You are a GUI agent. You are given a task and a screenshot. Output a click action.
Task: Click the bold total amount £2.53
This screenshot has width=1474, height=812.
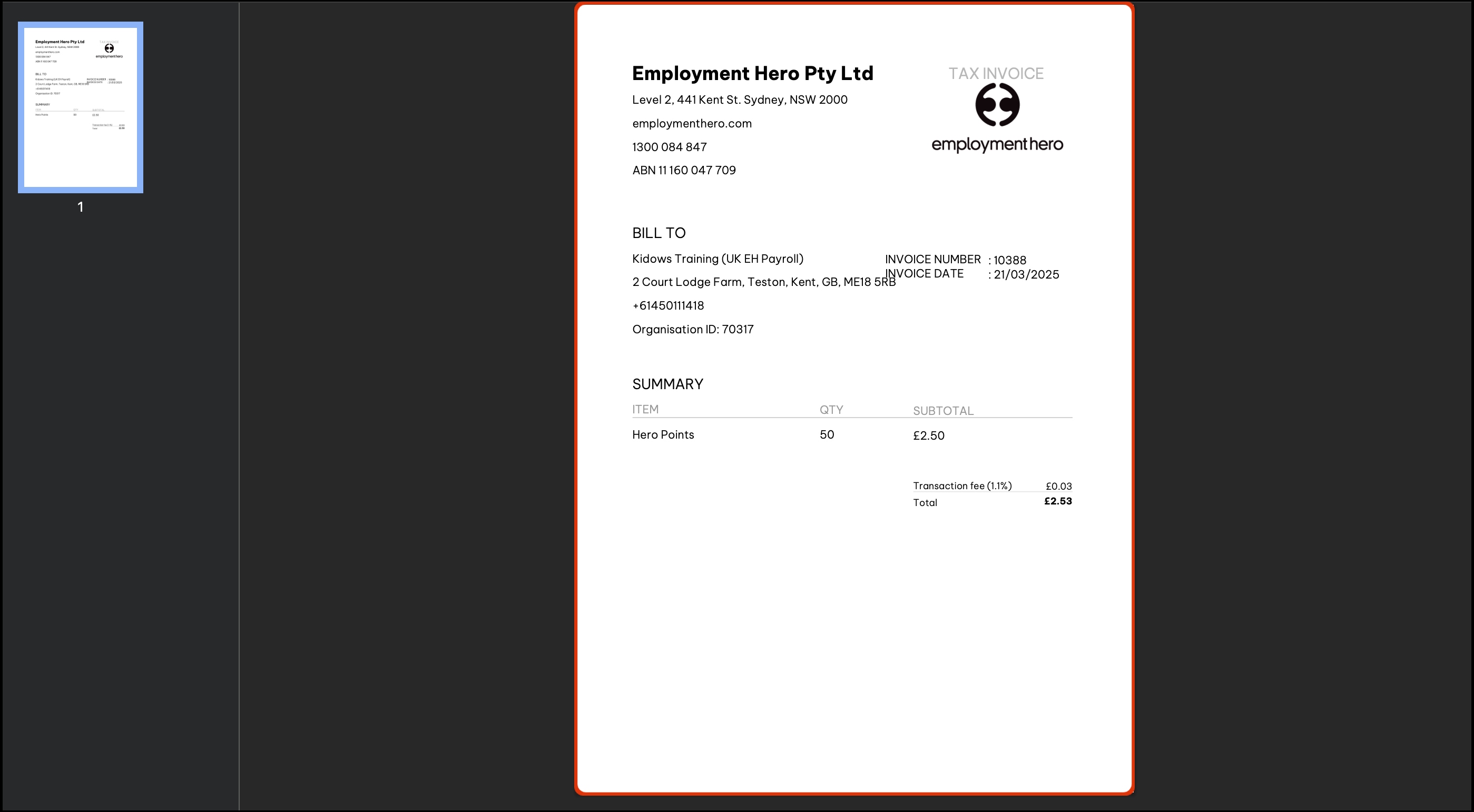tap(1057, 501)
